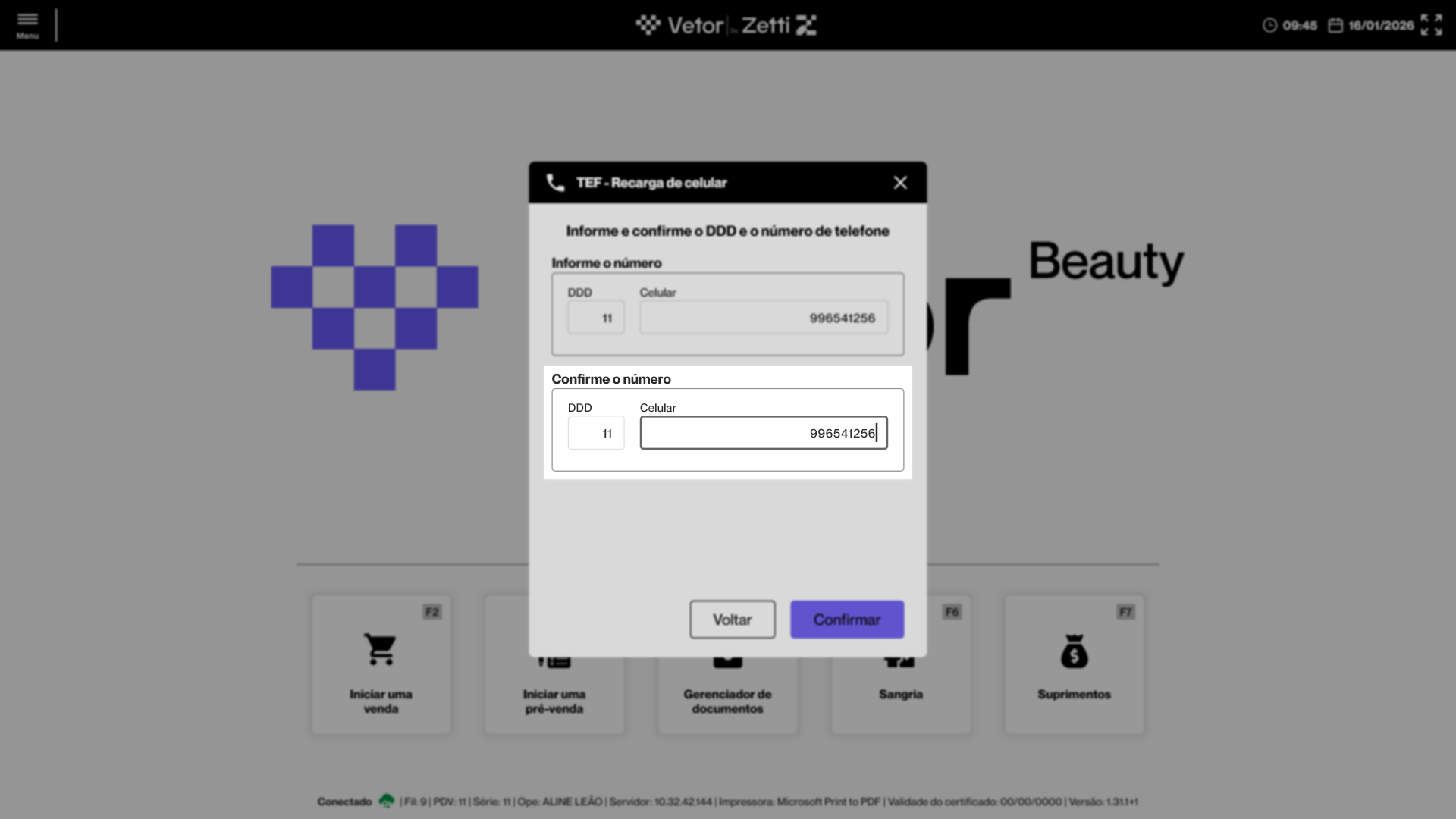1456x819 pixels.
Task: Focus the confirmation DDD field
Action: (x=596, y=433)
